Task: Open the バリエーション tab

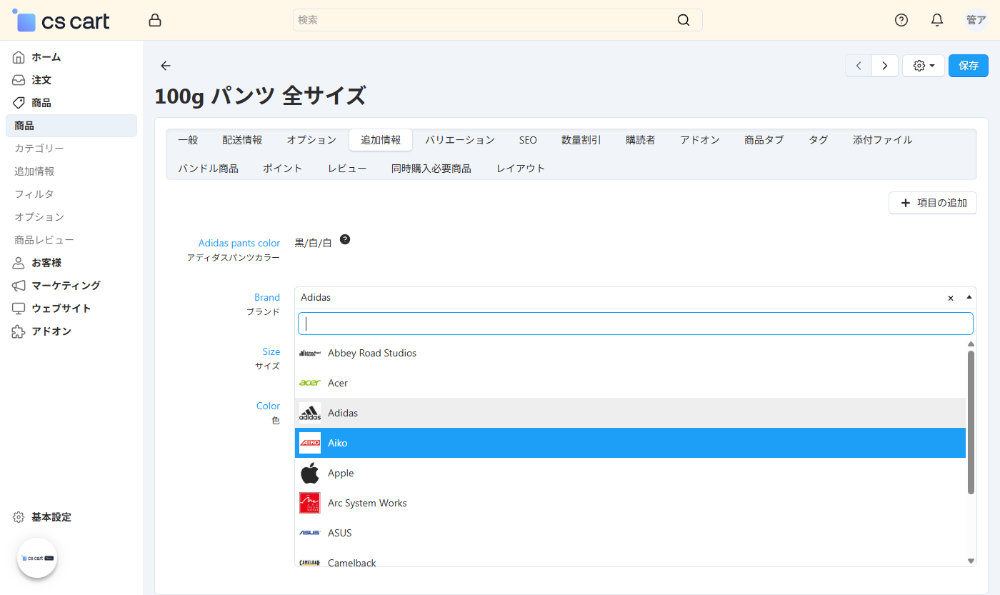Action: click(x=460, y=140)
